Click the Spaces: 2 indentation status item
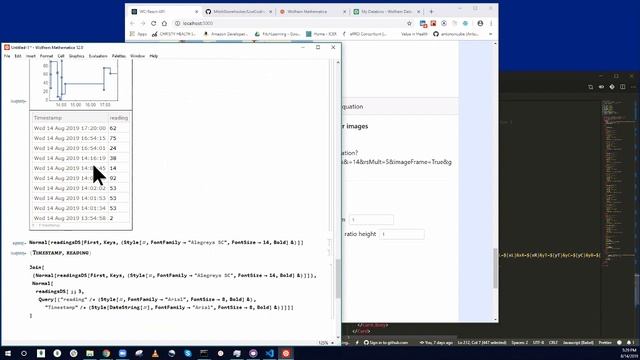This screenshot has height=360, width=640. click(520, 342)
